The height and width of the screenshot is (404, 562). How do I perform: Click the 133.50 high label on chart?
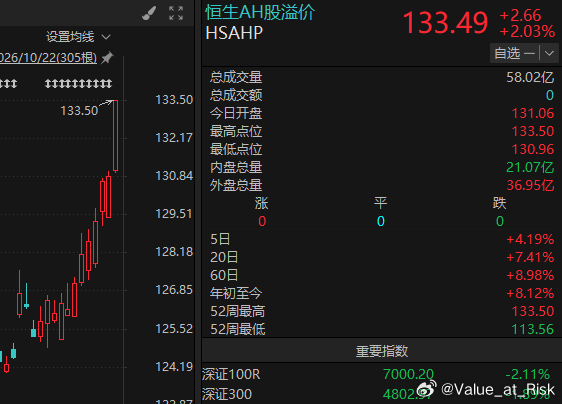(x=79, y=111)
